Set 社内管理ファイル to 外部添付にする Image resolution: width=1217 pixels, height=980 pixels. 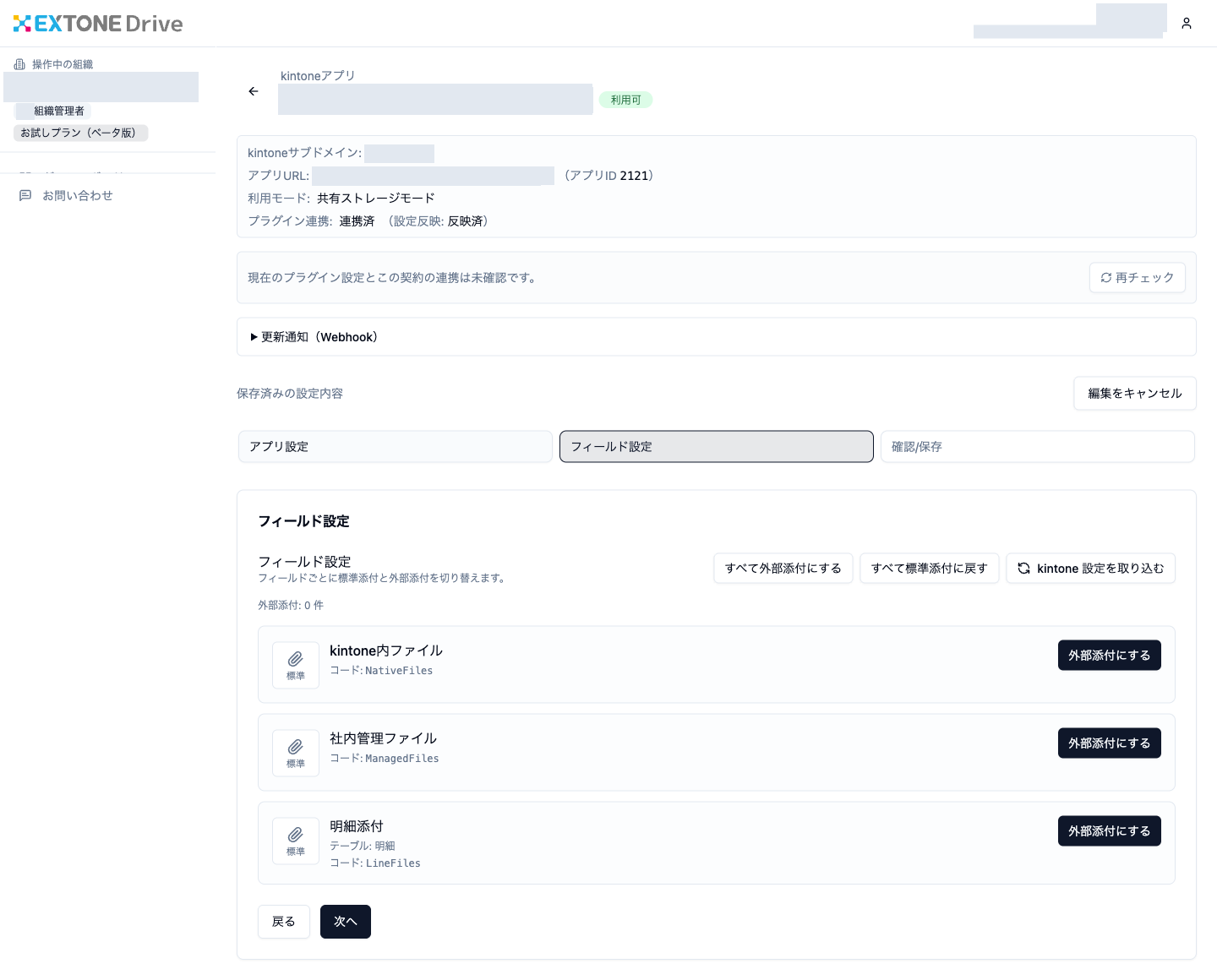(x=1110, y=743)
